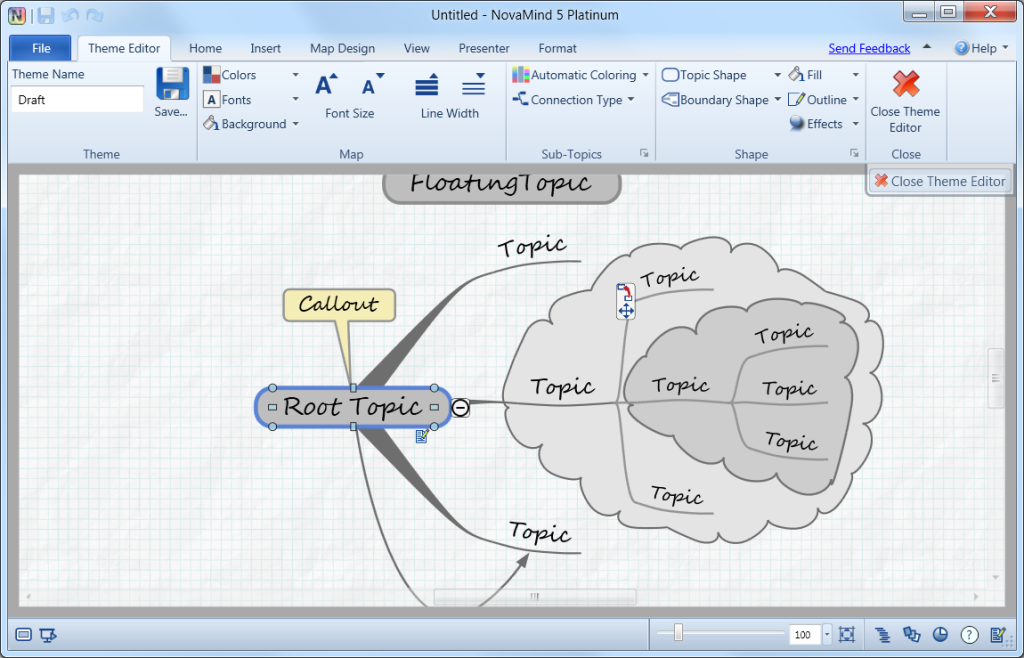Click the notes pencil icon in status bar
The height and width of the screenshot is (658, 1024).
pos(998,634)
